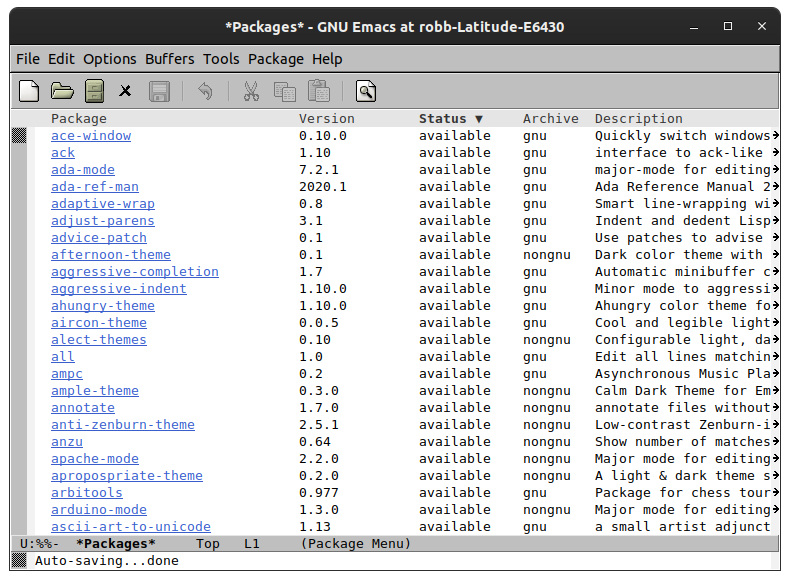Click the 'Auto-saving...done' echo area message
This screenshot has width=790, height=580.
(107, 561)
